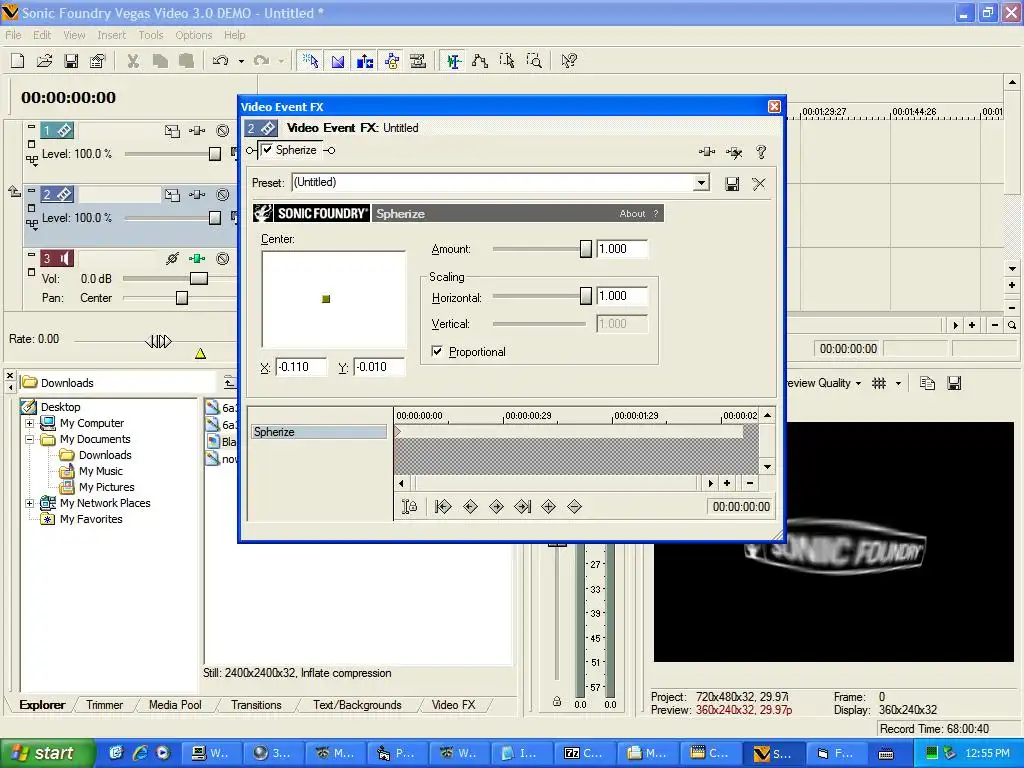Select the Spherize keyframe track row

click(319, 432)
